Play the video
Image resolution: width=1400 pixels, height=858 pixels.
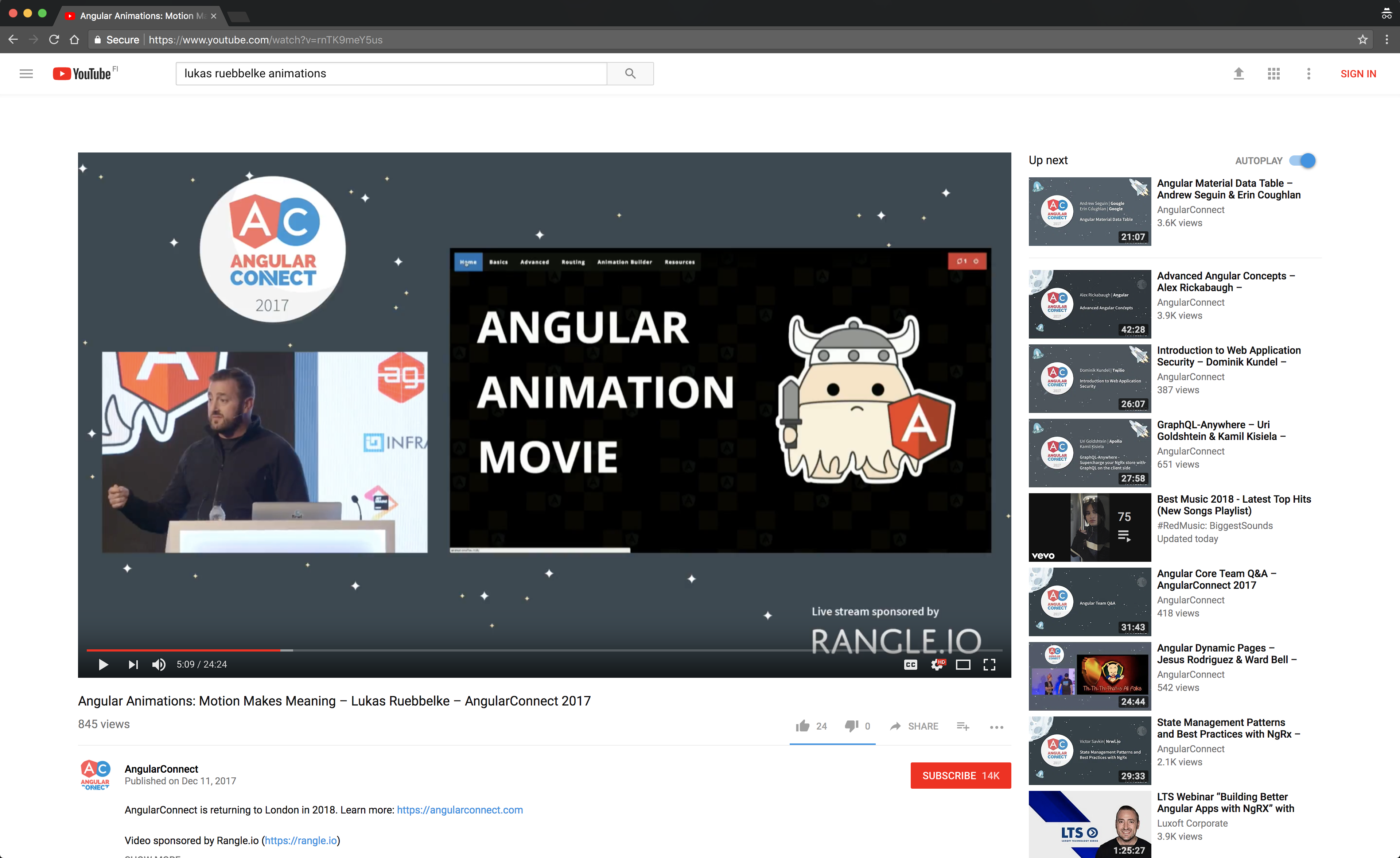[x=103, y=664]
